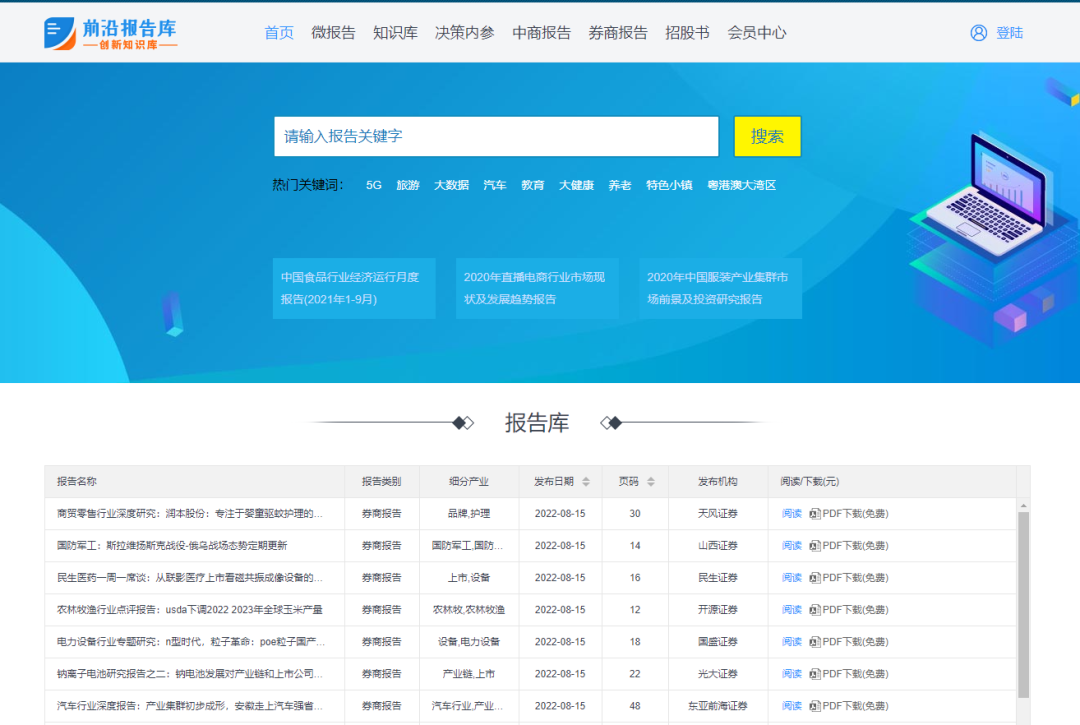Click the PDF下载 icon for the 电力设备 report
1080x725 pixels.
click(x=816, y=641)
